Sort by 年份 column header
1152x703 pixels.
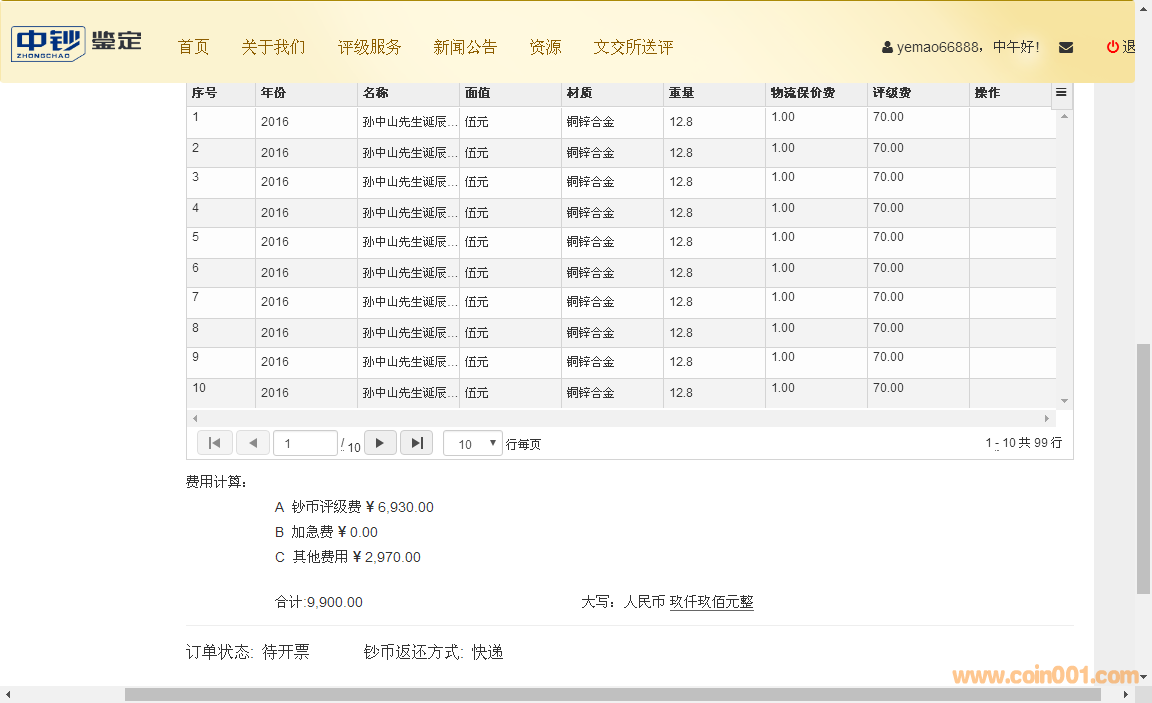(274, 93)
